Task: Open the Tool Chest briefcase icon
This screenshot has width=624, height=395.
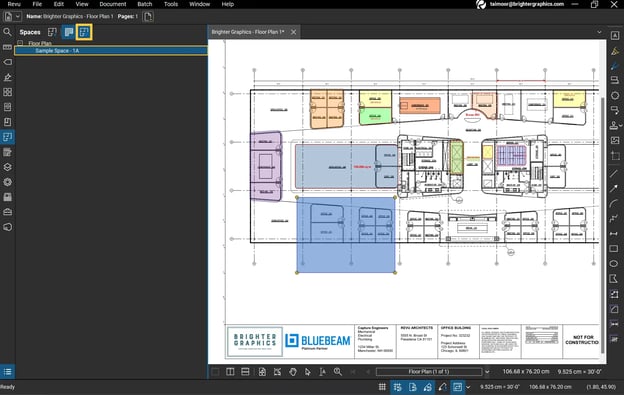Action: tap(7, 212)
